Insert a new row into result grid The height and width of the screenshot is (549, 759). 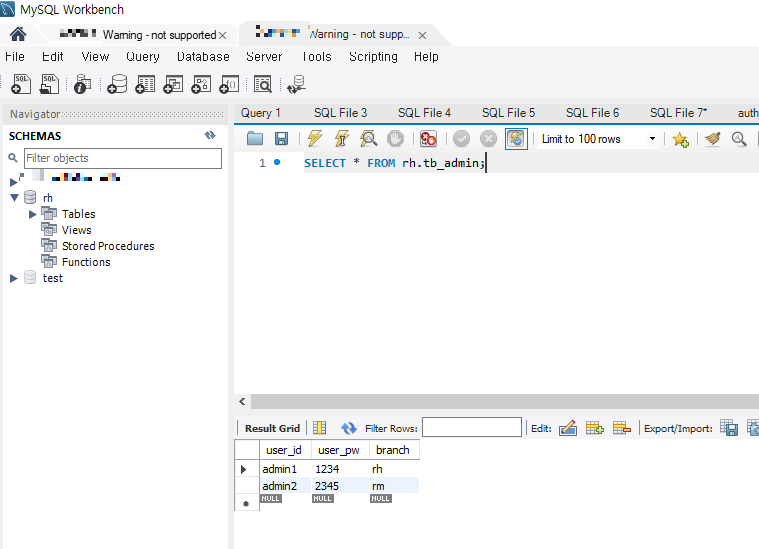tap(594, 428)
